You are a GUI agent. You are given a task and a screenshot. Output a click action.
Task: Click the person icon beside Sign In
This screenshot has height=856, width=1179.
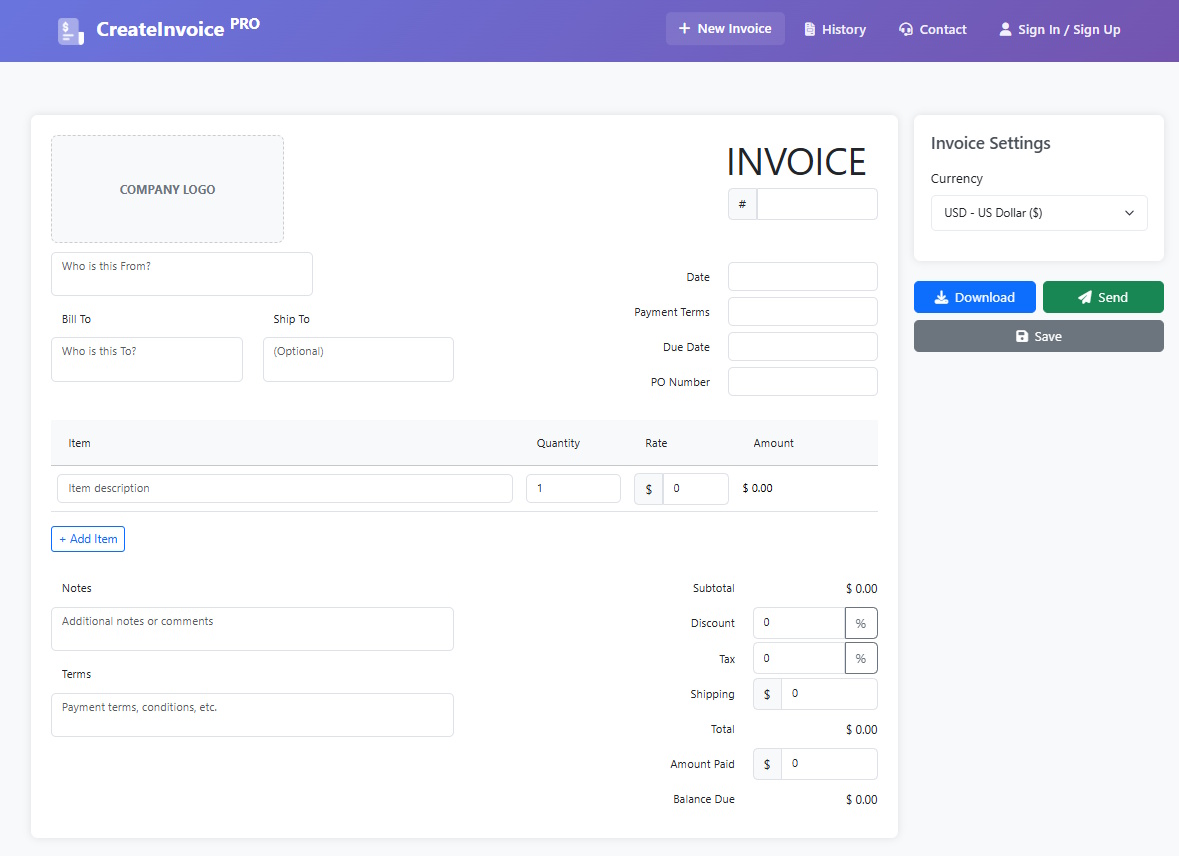tap(1005, 29)
